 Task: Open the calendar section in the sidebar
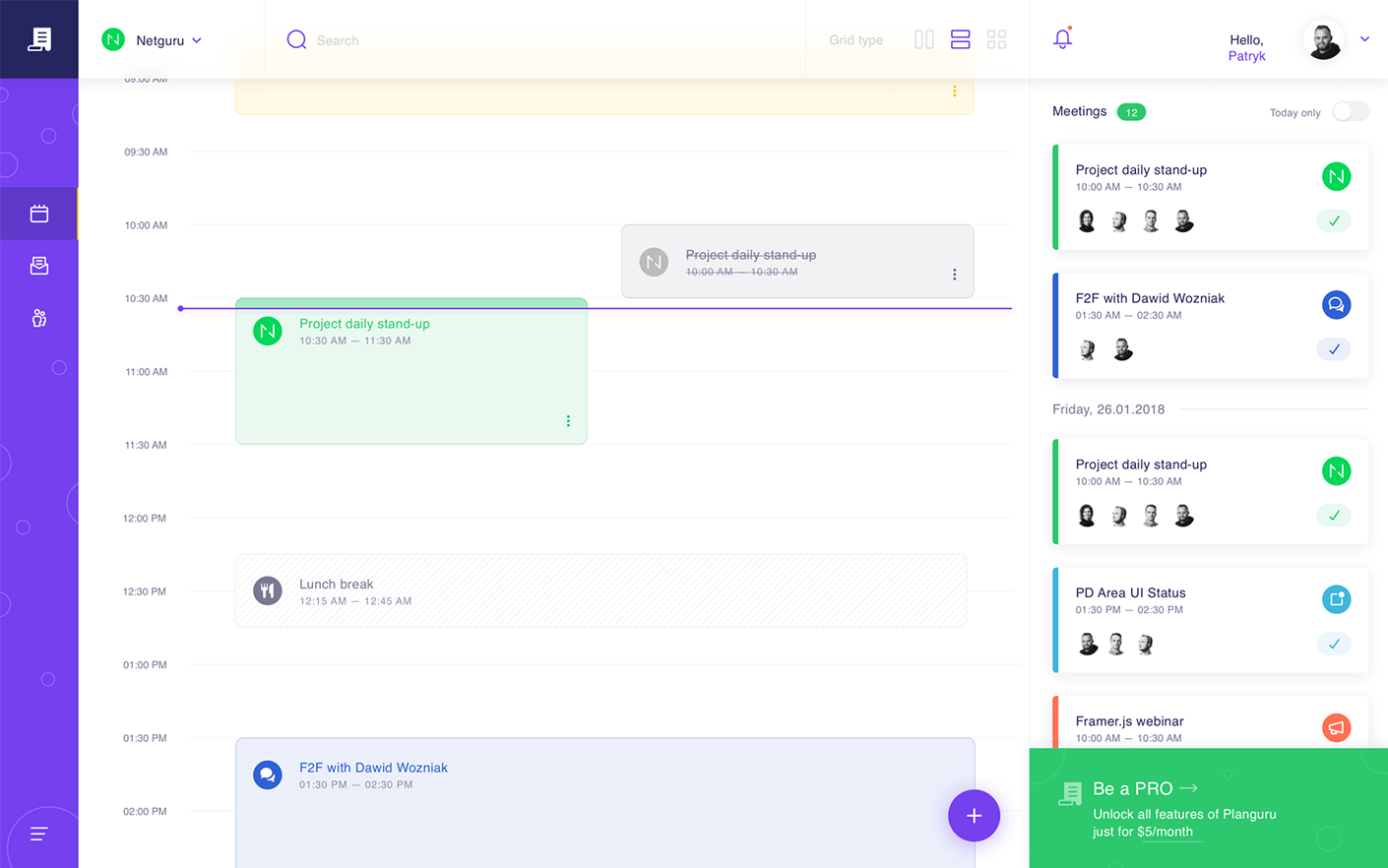coord(38,214)
